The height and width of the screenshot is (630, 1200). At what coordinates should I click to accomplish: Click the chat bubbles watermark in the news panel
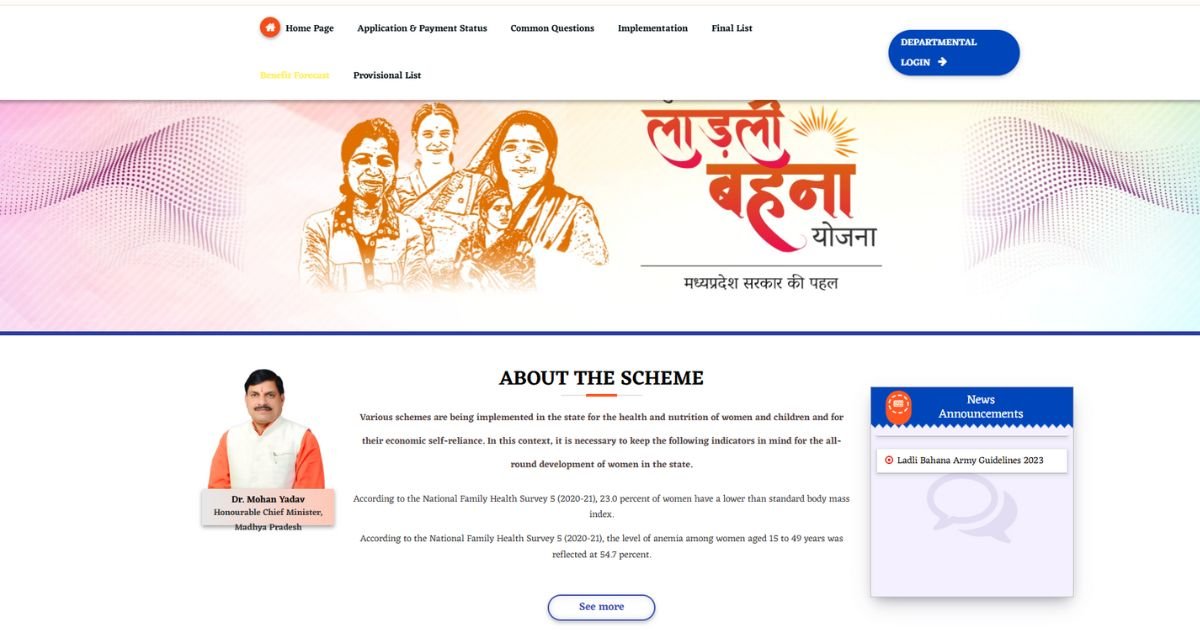pyautogui.click(x=971, y=507)
